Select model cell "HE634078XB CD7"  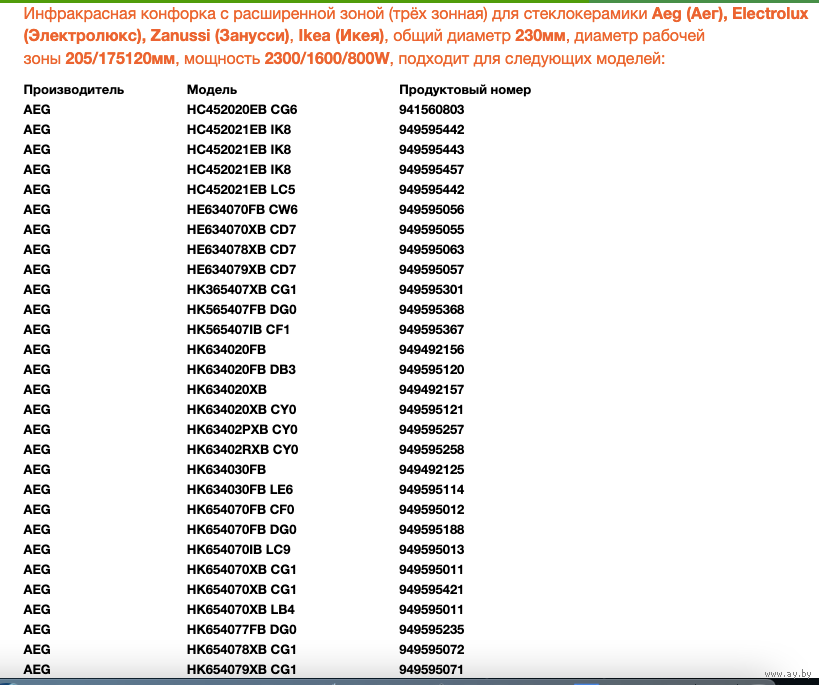point(241,250)
